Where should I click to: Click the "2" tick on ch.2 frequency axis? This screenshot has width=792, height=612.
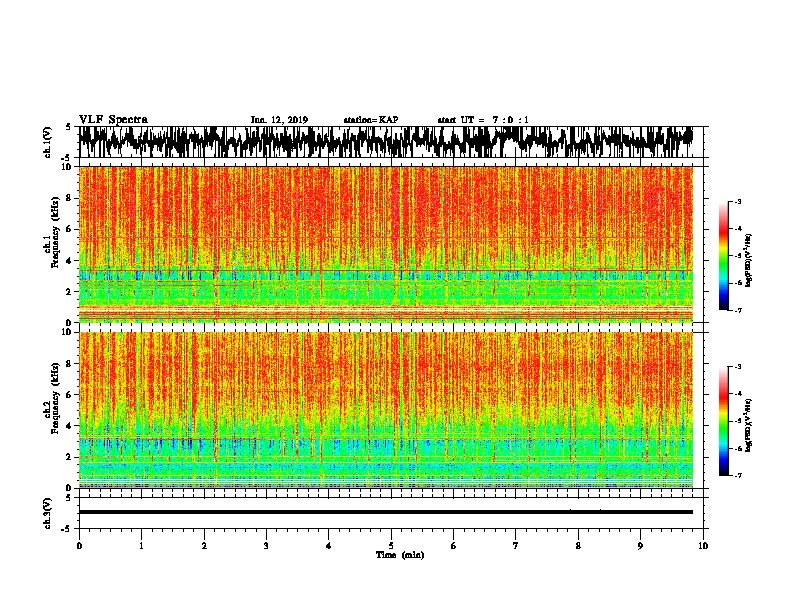[x=69, y=457]
